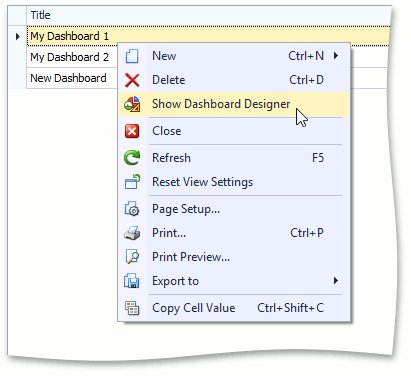Click the Ctrl+D shortcut label
This screenshot has width=411, height=376.
coord(306,80)
